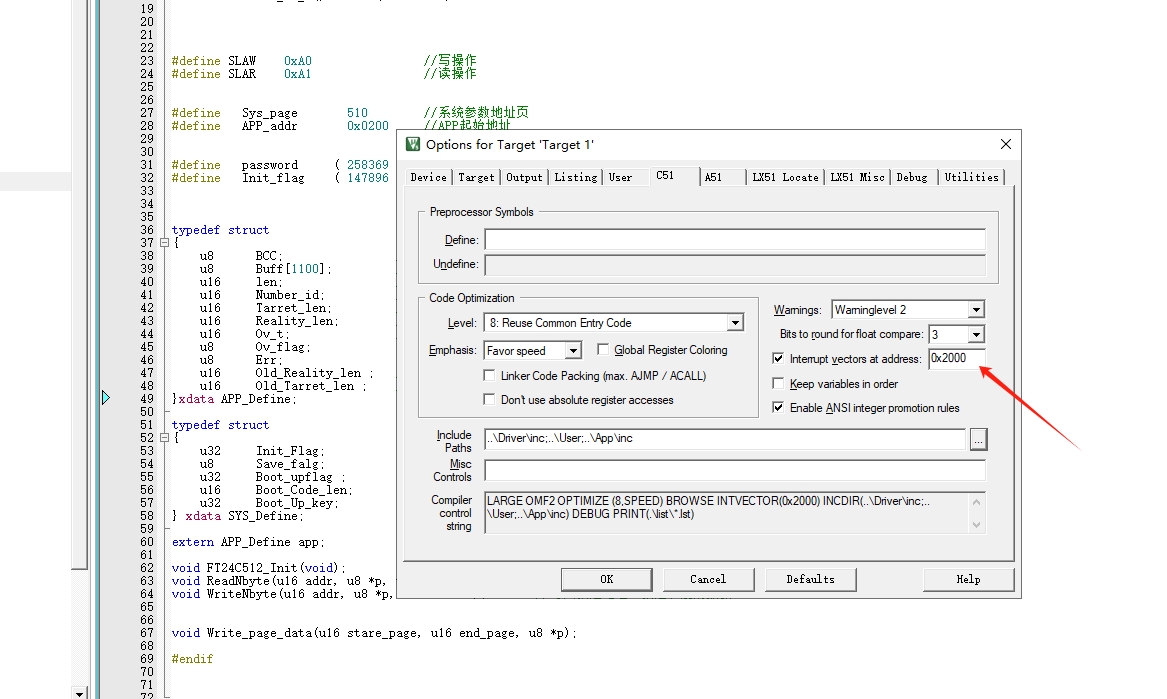Click the Boot_Up_key struct member

pos(297,503)
